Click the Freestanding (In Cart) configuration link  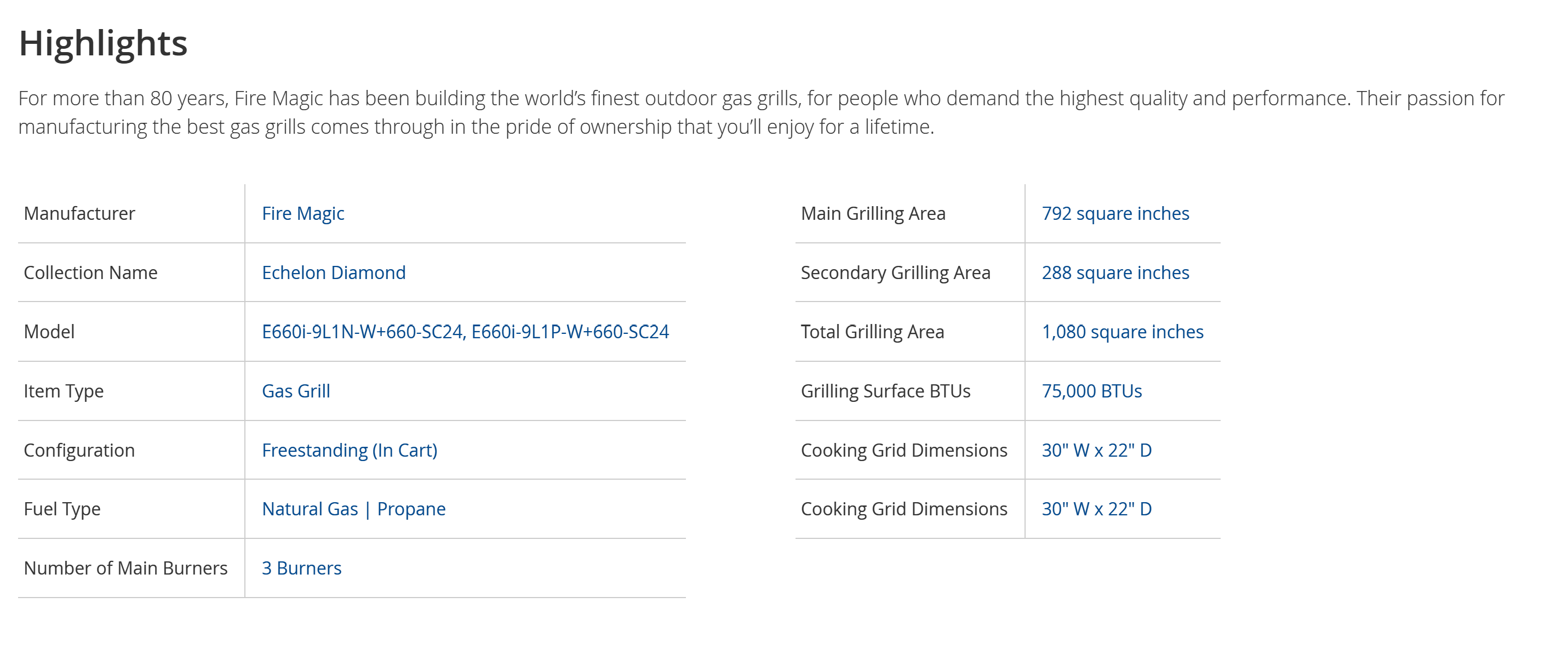[350, 450]
